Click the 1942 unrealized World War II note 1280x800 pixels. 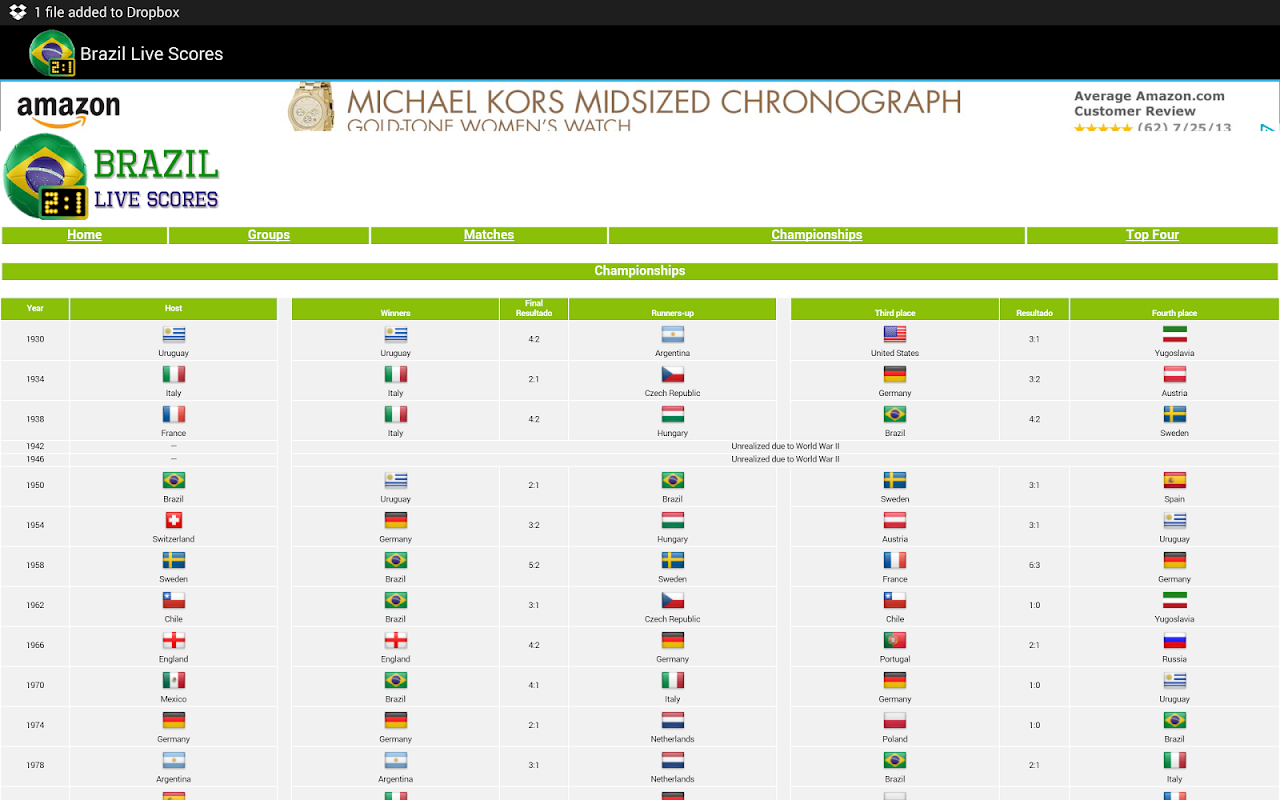coord(785,447)
